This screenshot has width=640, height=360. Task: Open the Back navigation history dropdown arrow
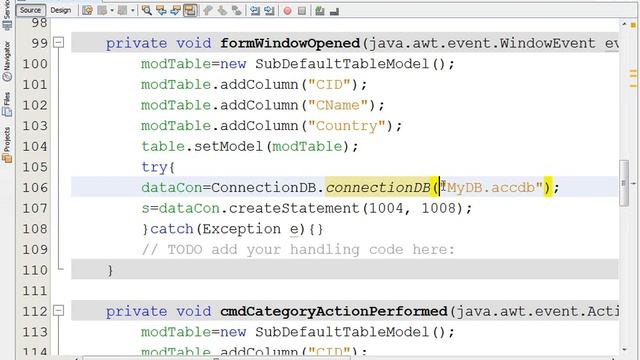coord(112,11)
